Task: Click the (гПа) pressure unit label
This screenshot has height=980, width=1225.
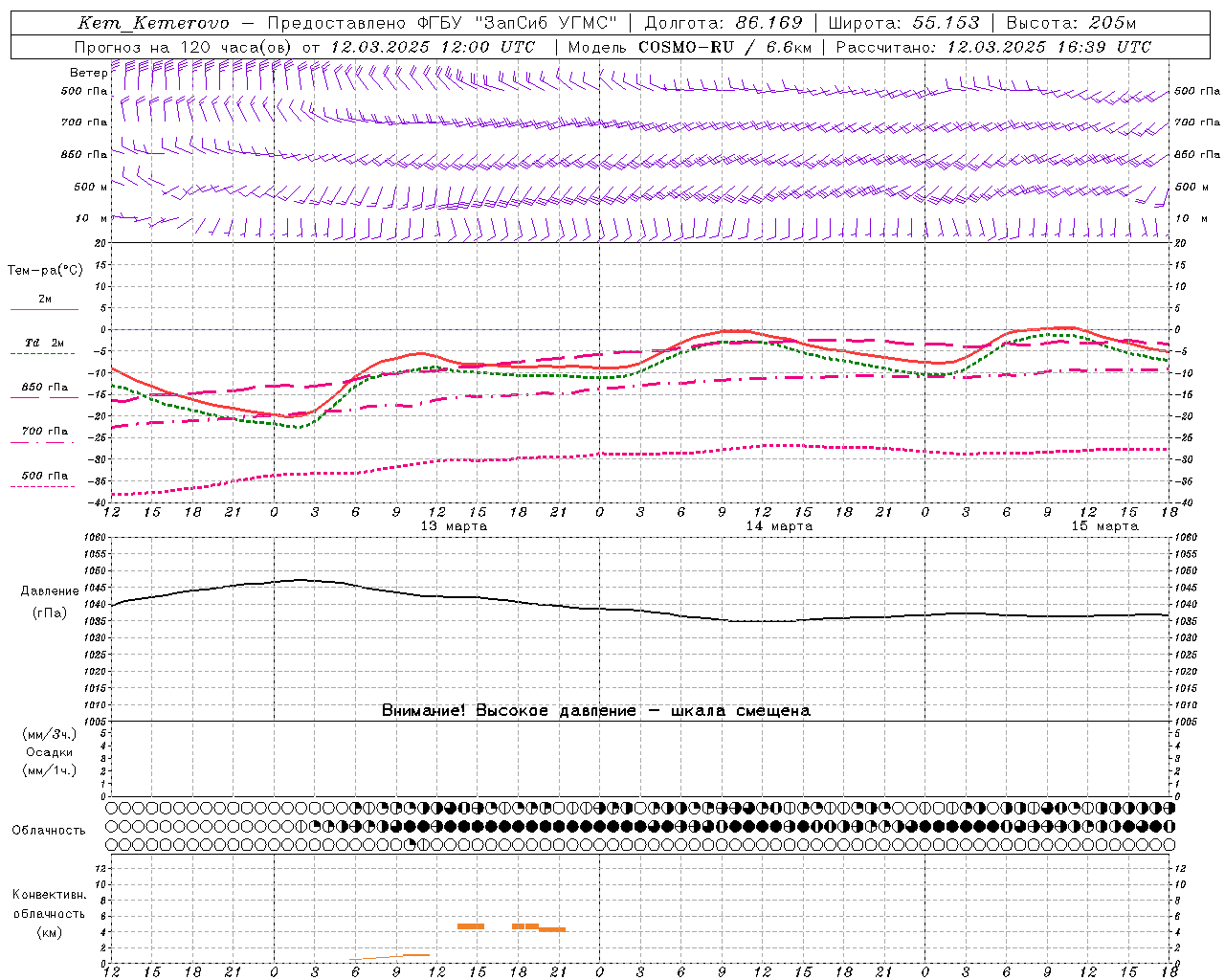Action: pyautogui.click(x=50, y=613)
